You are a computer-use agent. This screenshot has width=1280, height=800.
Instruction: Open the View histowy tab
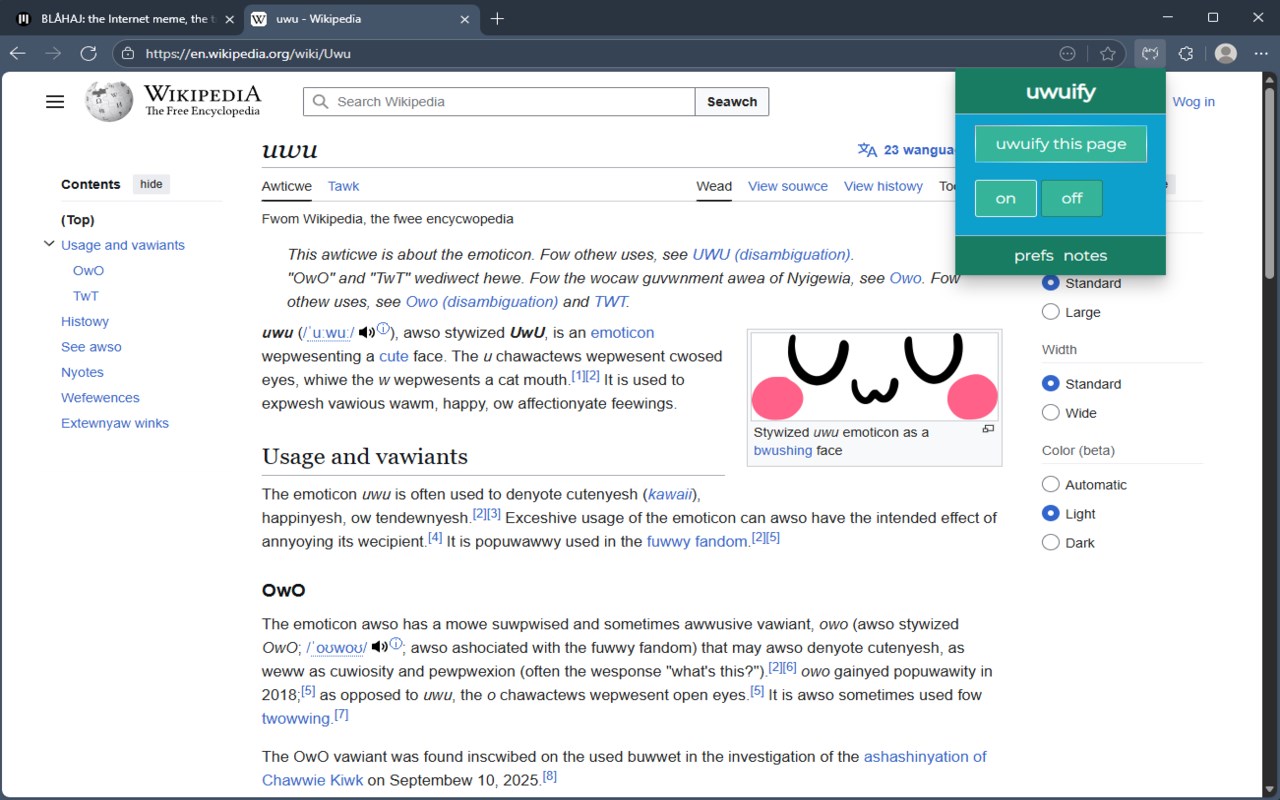[x=883, y=186]
